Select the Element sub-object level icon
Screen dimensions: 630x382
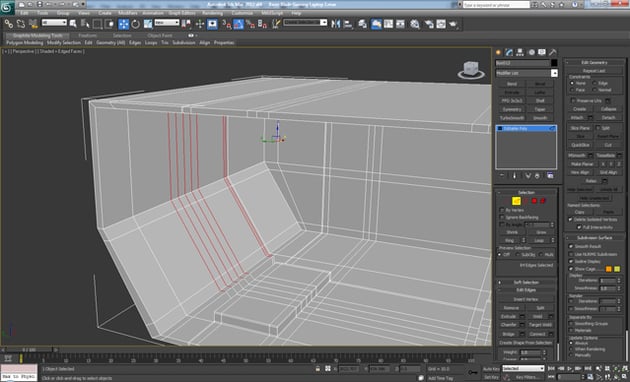pos(543,200)
